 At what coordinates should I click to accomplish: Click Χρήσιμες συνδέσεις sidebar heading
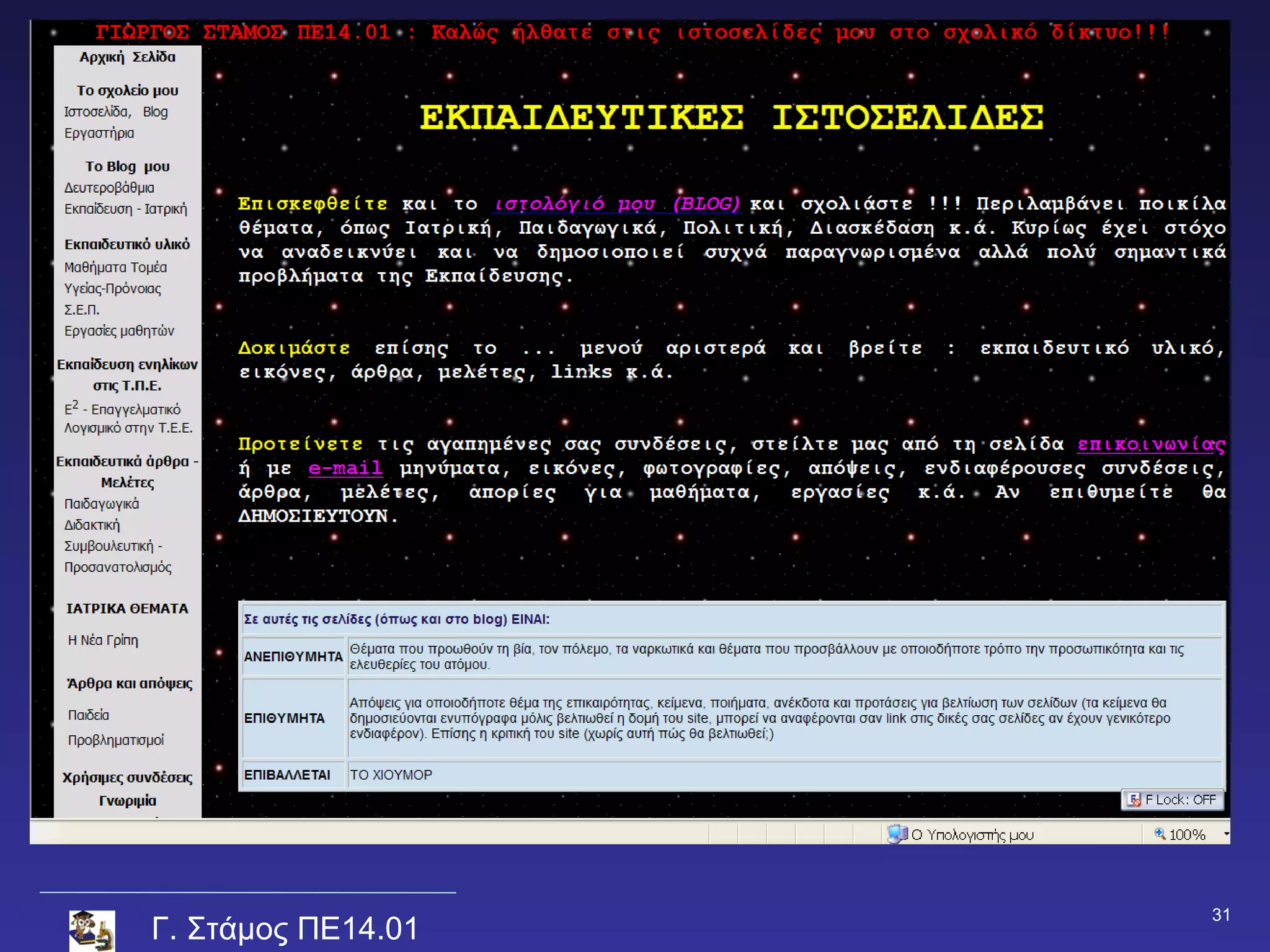click(127, 778)
